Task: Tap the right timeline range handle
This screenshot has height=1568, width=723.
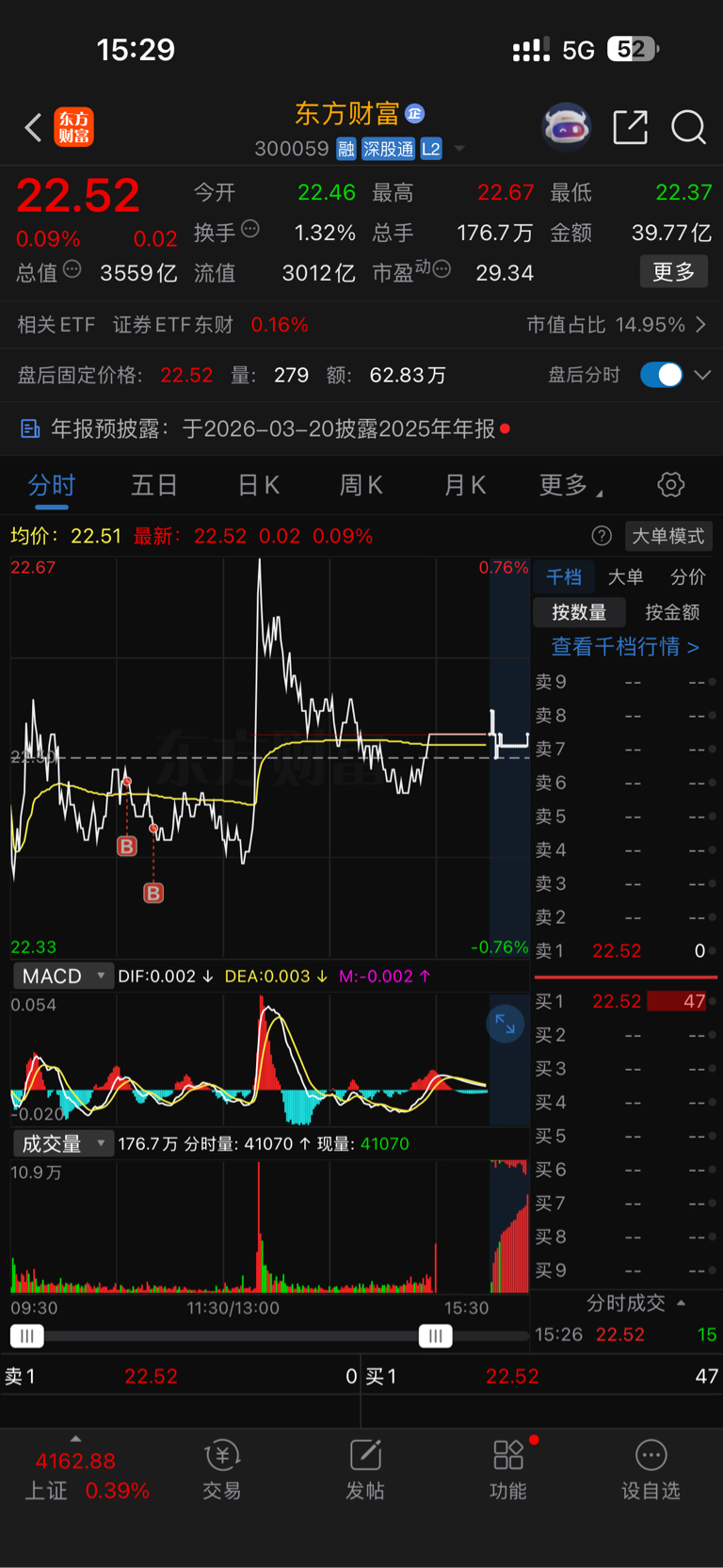Action: [x=435, y=1335]
